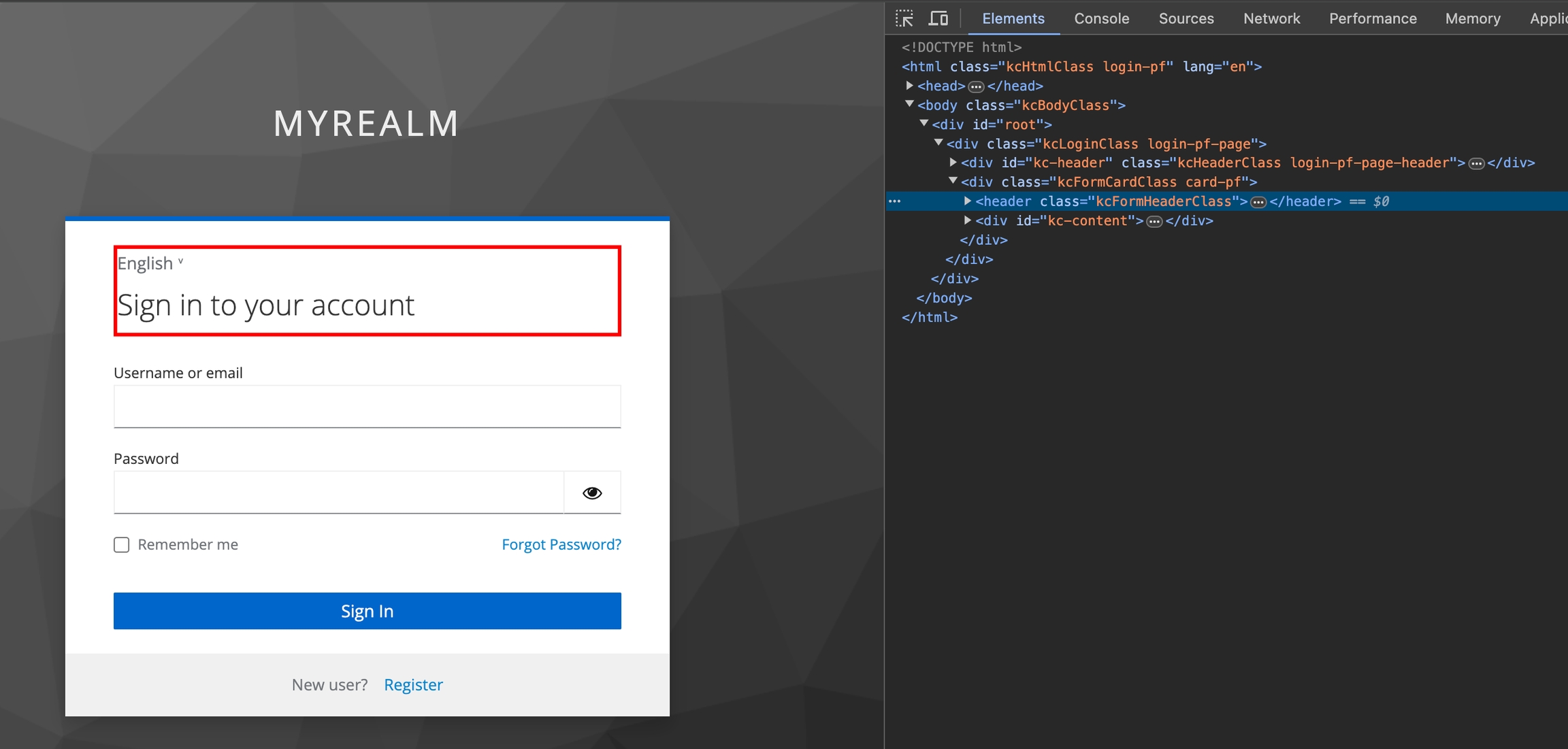Toggle the device toolbar icon
This screenshot has height=749, width=1568.
938,18
